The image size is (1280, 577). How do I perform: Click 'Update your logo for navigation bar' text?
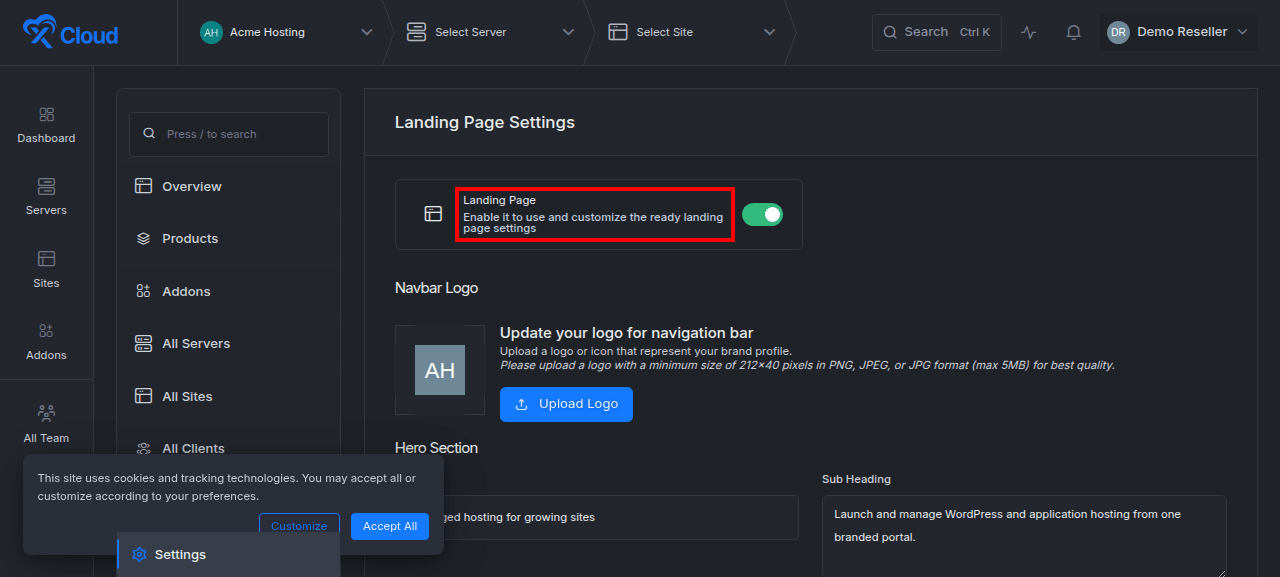pyautogui.click(x=627, y=333)
